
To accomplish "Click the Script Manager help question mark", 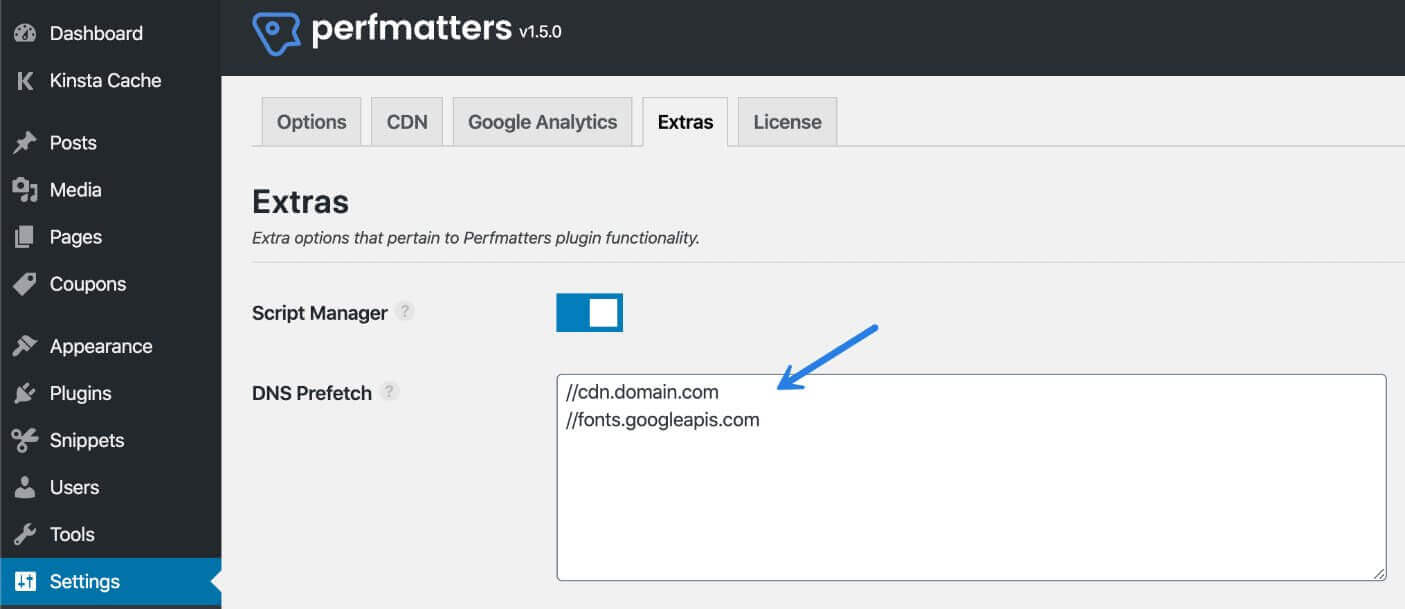I will 404,311.
